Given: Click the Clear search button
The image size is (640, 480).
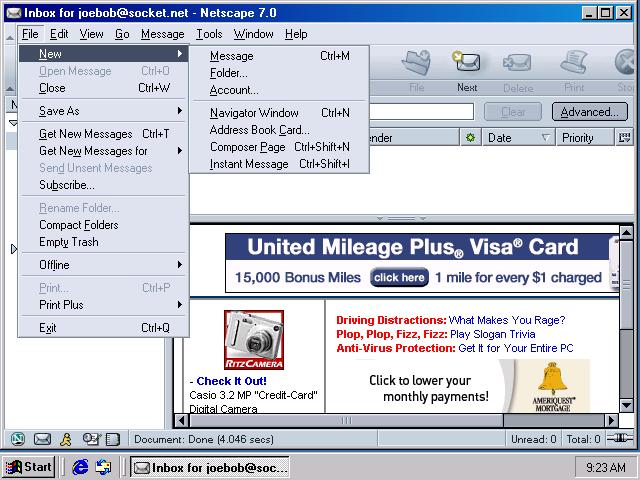Looking at the screenshot, I should point(513,112).
